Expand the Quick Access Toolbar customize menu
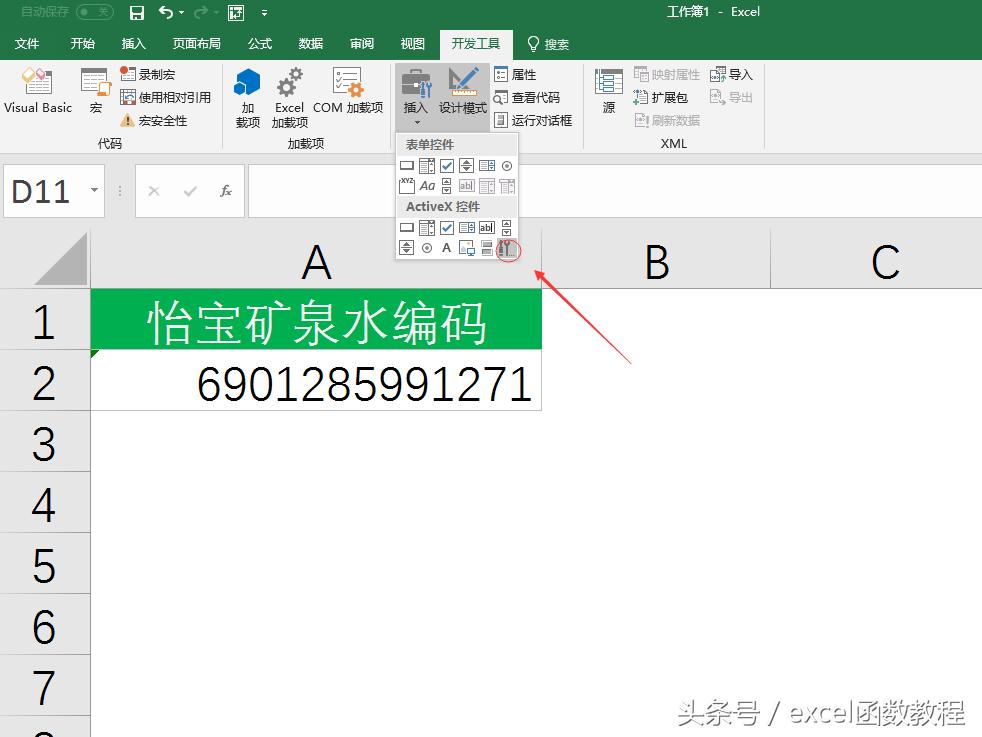Screen dimensions: 982x737 coord(262,13)
